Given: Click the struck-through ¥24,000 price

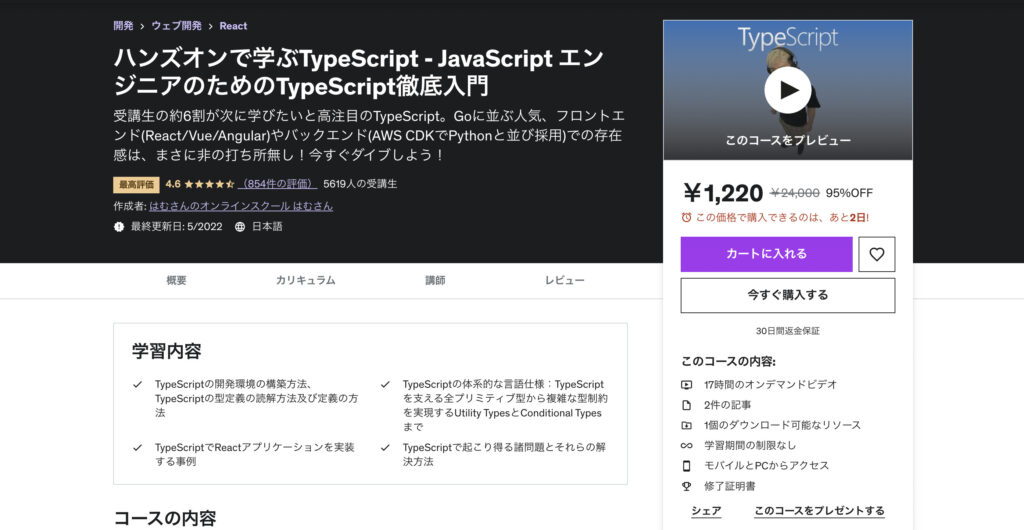Looking at the screenshot, I should coord(795,193).
